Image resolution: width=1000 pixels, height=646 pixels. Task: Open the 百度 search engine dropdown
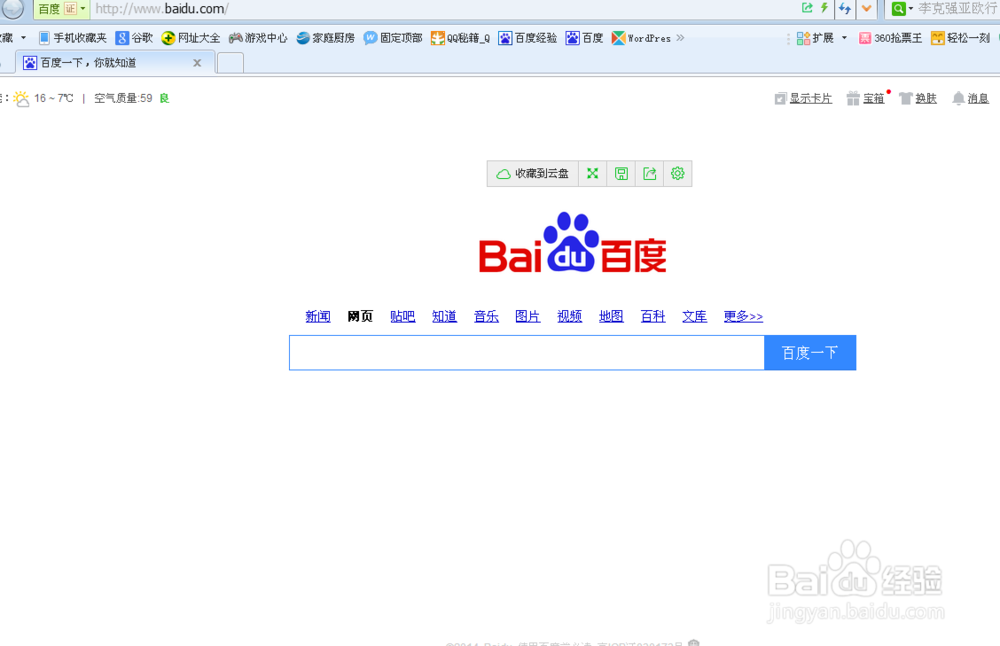(x=58, y=9)
